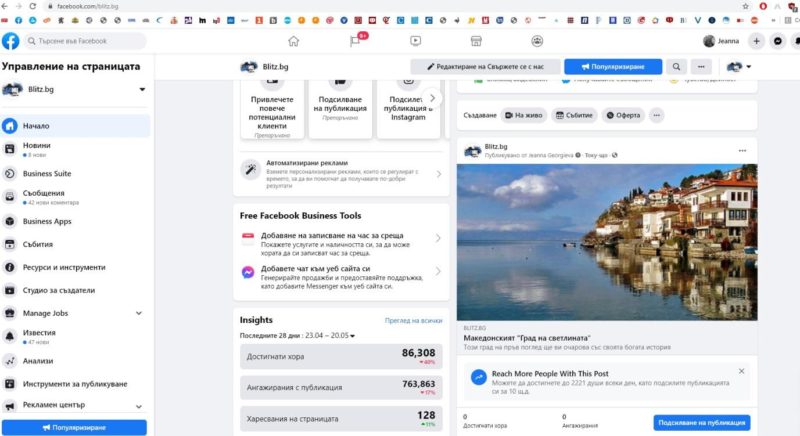
Task: Open Известия in the sidebar
Action: [76, 337]
